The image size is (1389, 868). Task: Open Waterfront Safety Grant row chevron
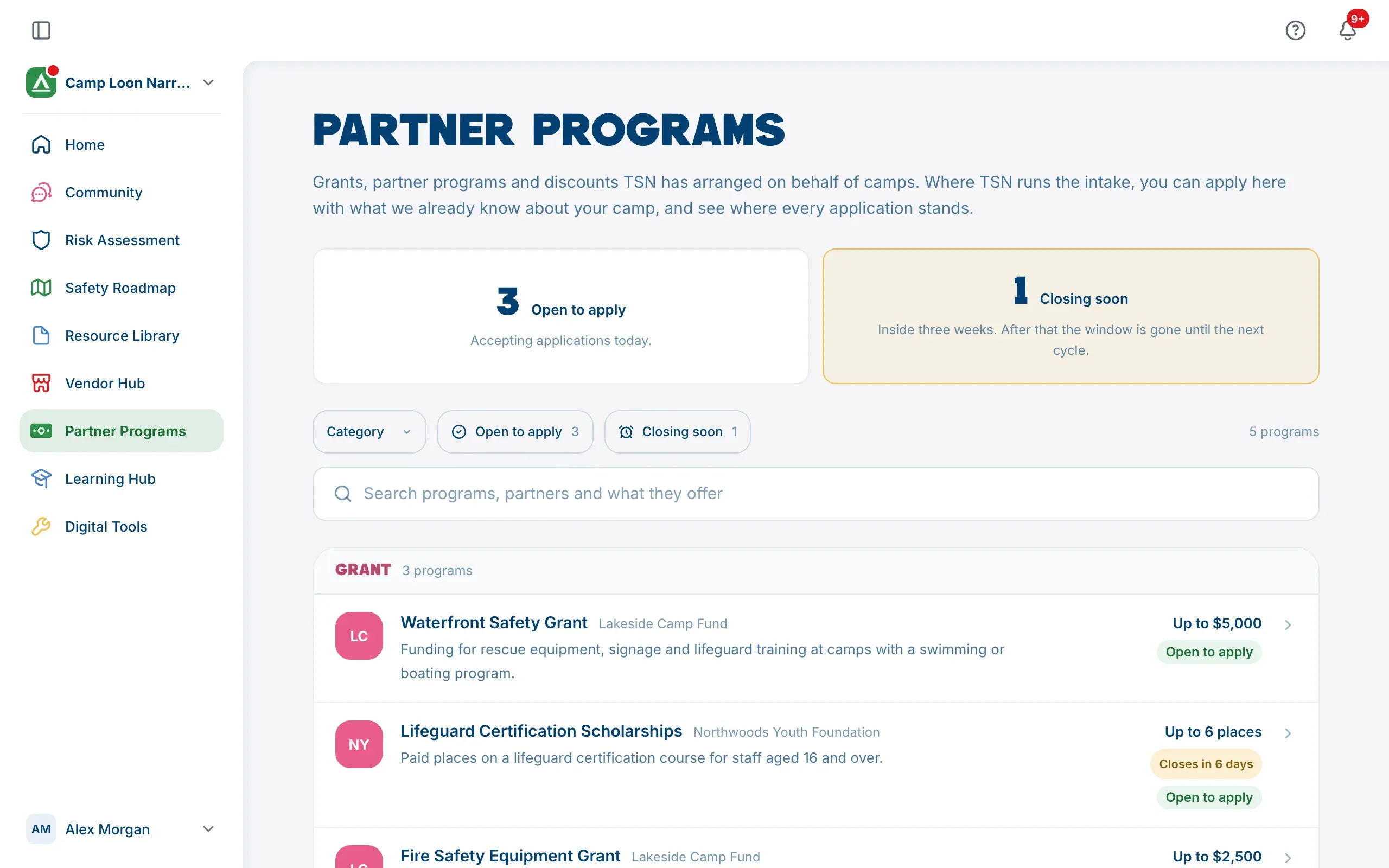(x=1288, y=624)
